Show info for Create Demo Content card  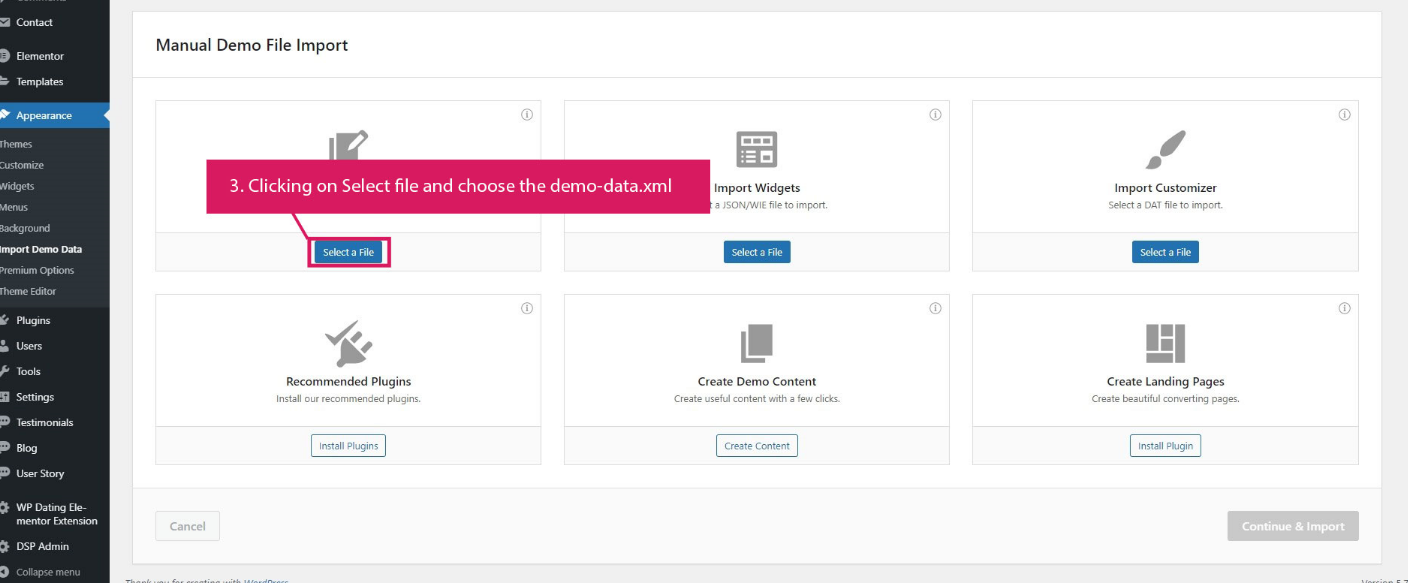tap(935, 309)
